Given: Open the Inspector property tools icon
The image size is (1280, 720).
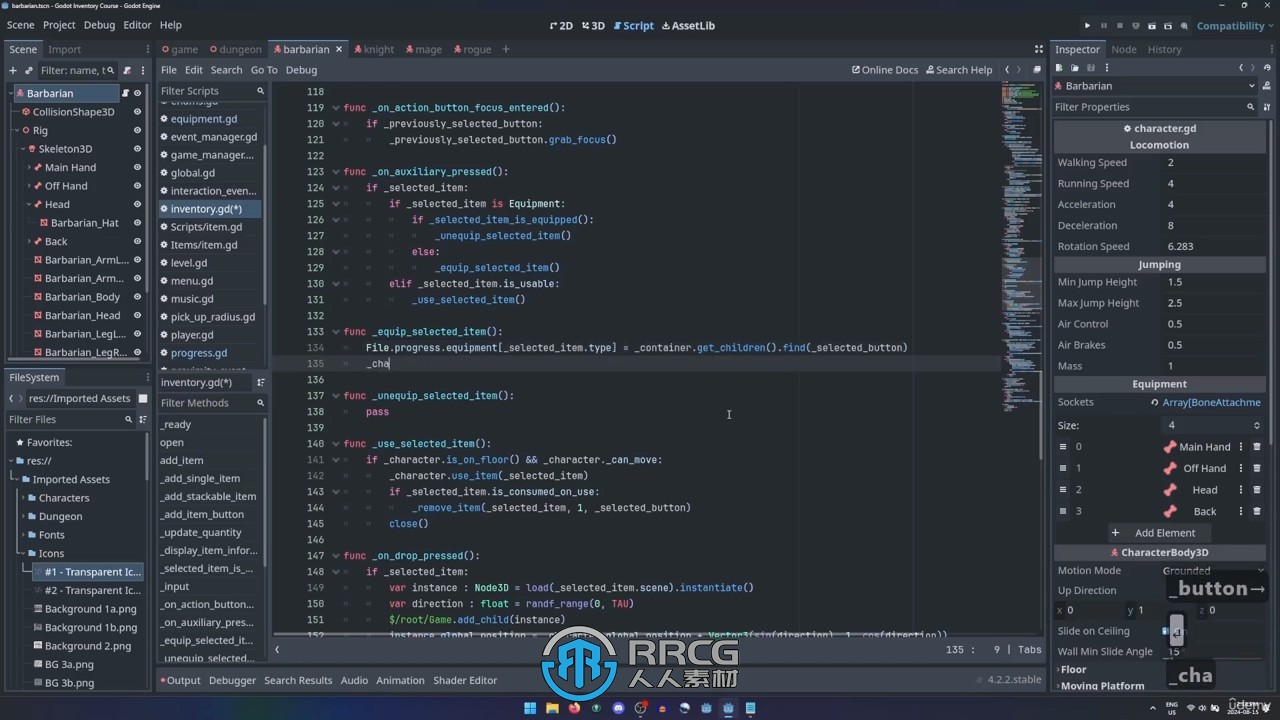Looking at the screenshot, I should (1266, 107).
